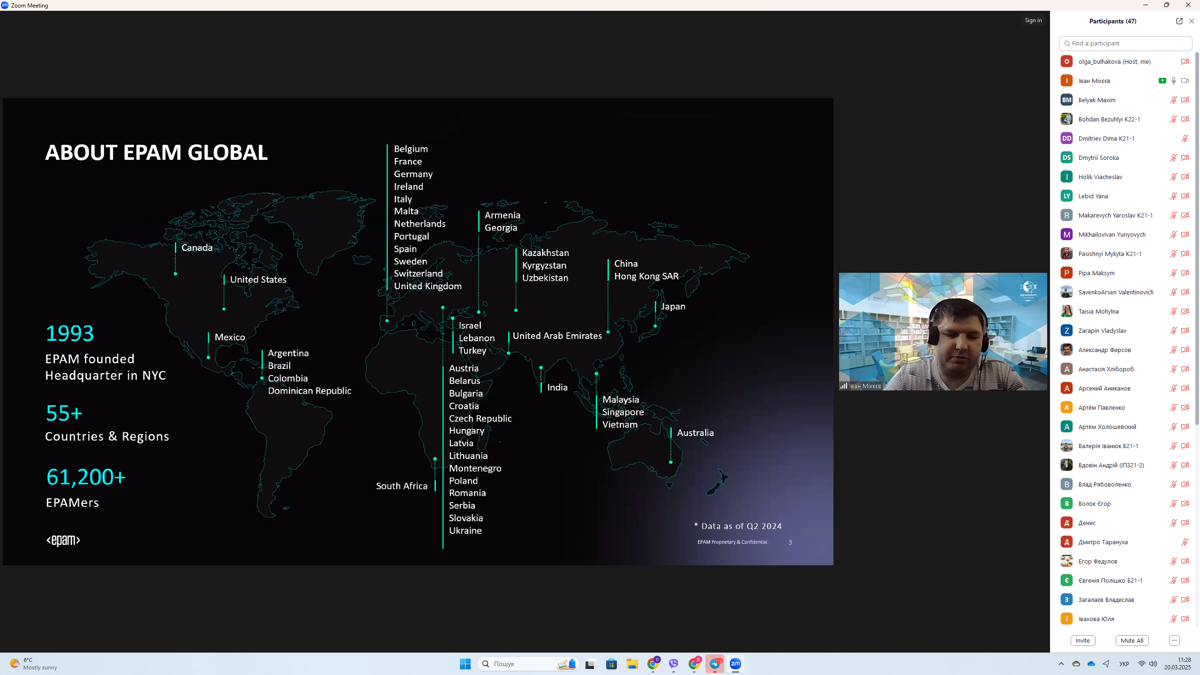
Task: Open Viber from the taskbar
Action: (673, 664)
